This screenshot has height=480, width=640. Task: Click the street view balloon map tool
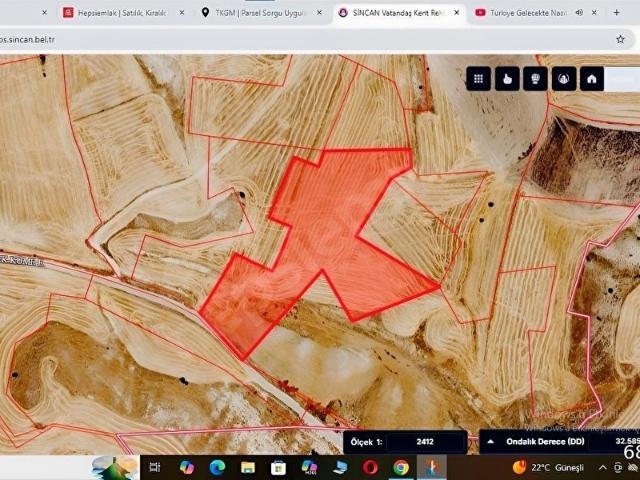click(x=535, y=79)
